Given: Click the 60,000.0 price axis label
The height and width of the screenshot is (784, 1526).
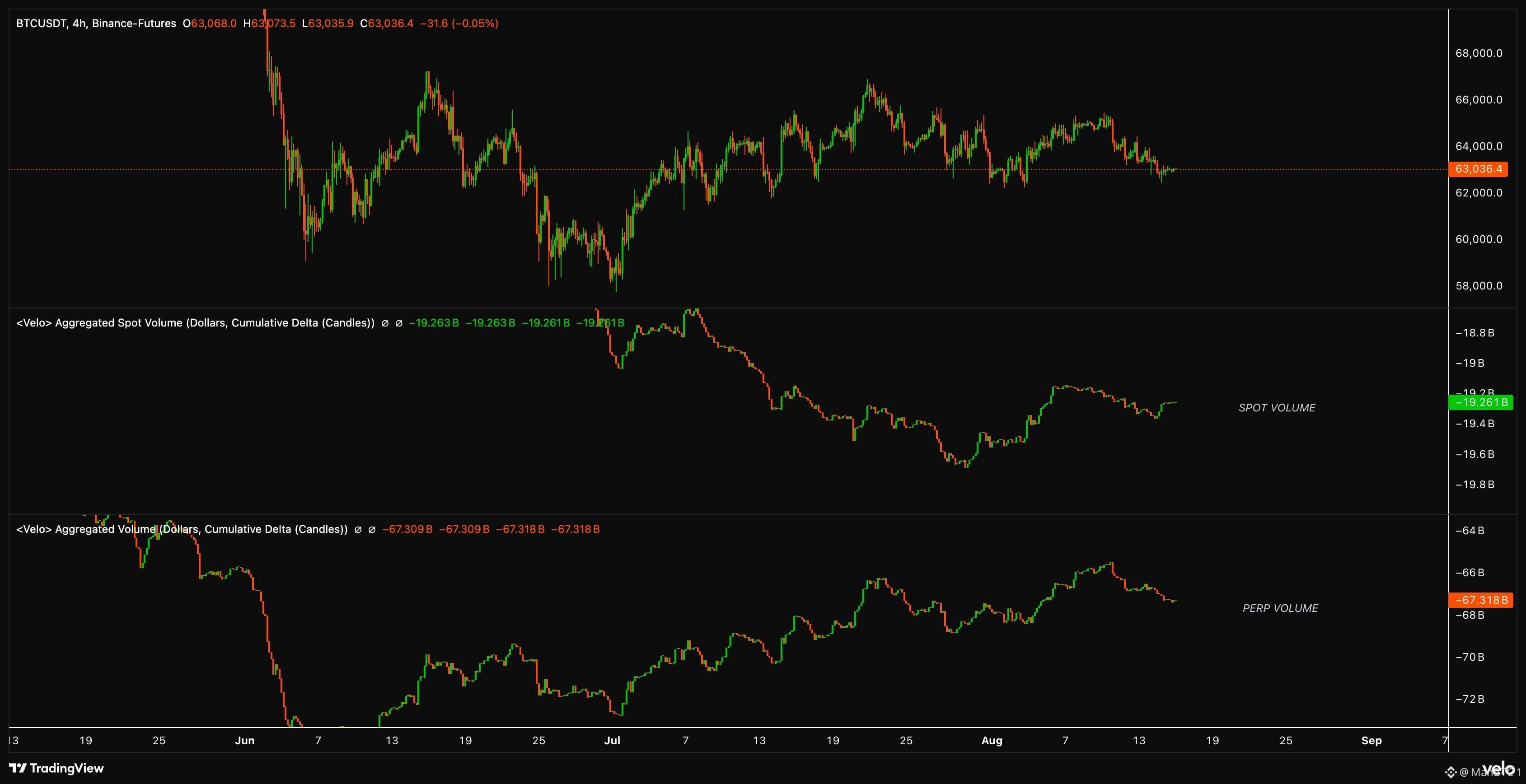Looking at the screenshot, I should [1479, 239].
